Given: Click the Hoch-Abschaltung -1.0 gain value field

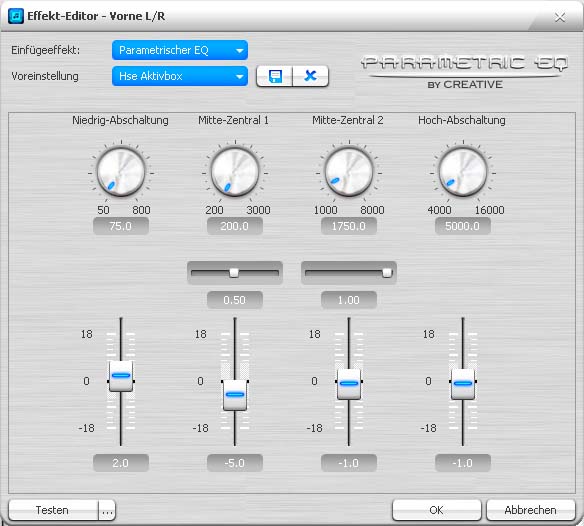Looking at the screenshot, I should click(x=463, y=463).
